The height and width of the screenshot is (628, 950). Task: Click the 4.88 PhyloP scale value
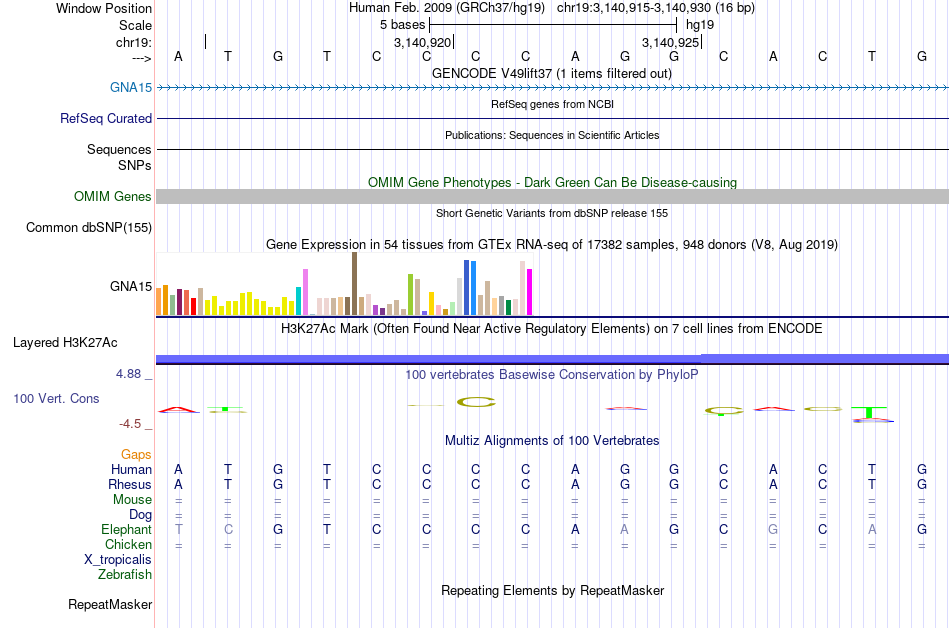(128, 374)
